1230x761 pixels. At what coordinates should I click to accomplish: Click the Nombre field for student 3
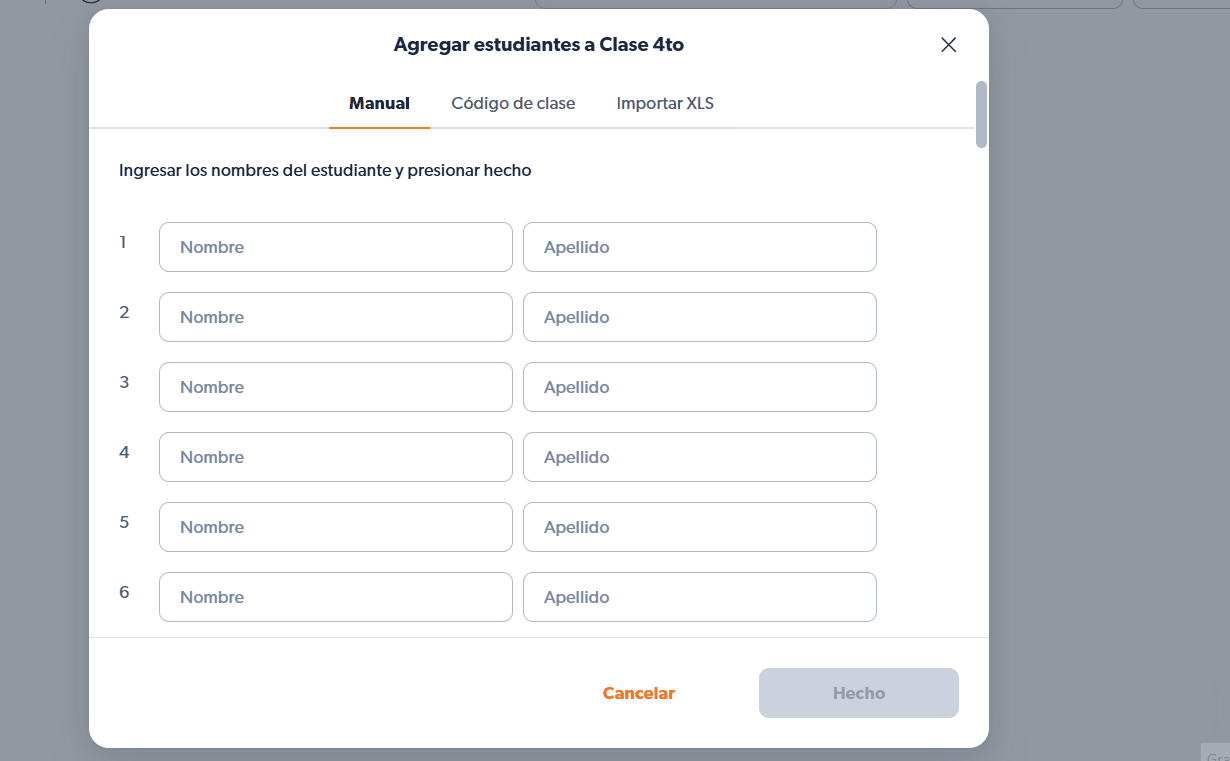[x=335, y=387]
